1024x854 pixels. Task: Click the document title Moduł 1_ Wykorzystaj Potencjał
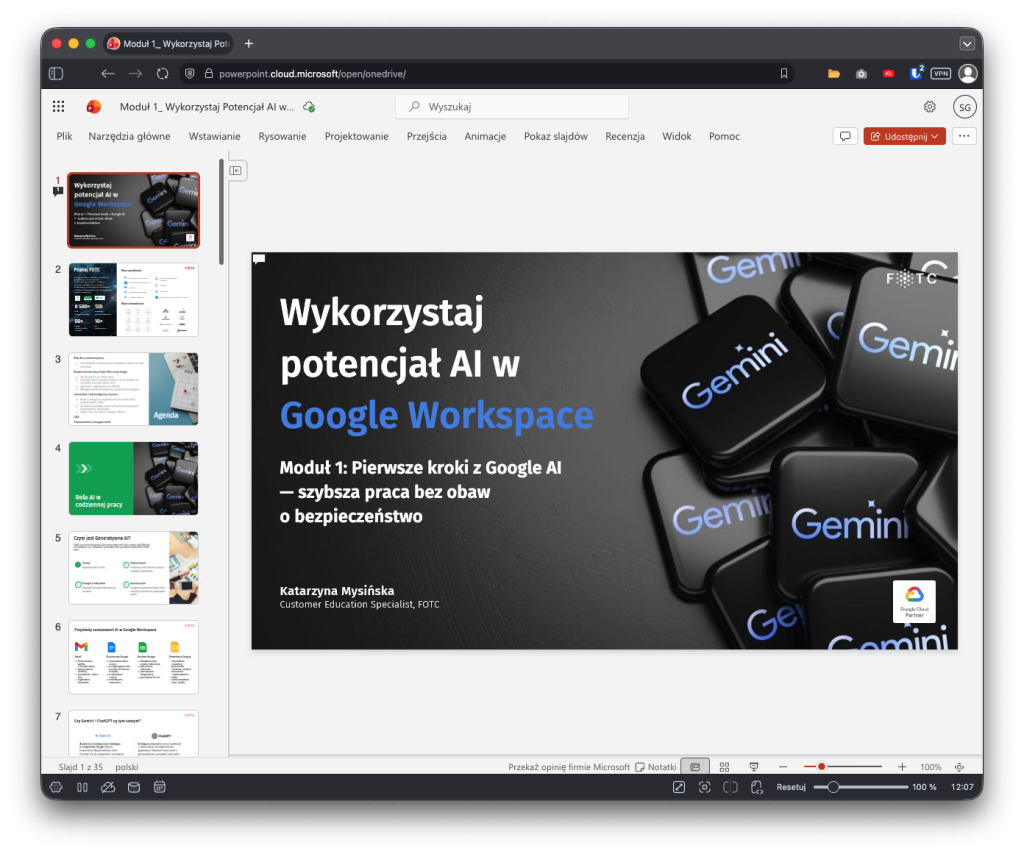[x=206, y=106]
